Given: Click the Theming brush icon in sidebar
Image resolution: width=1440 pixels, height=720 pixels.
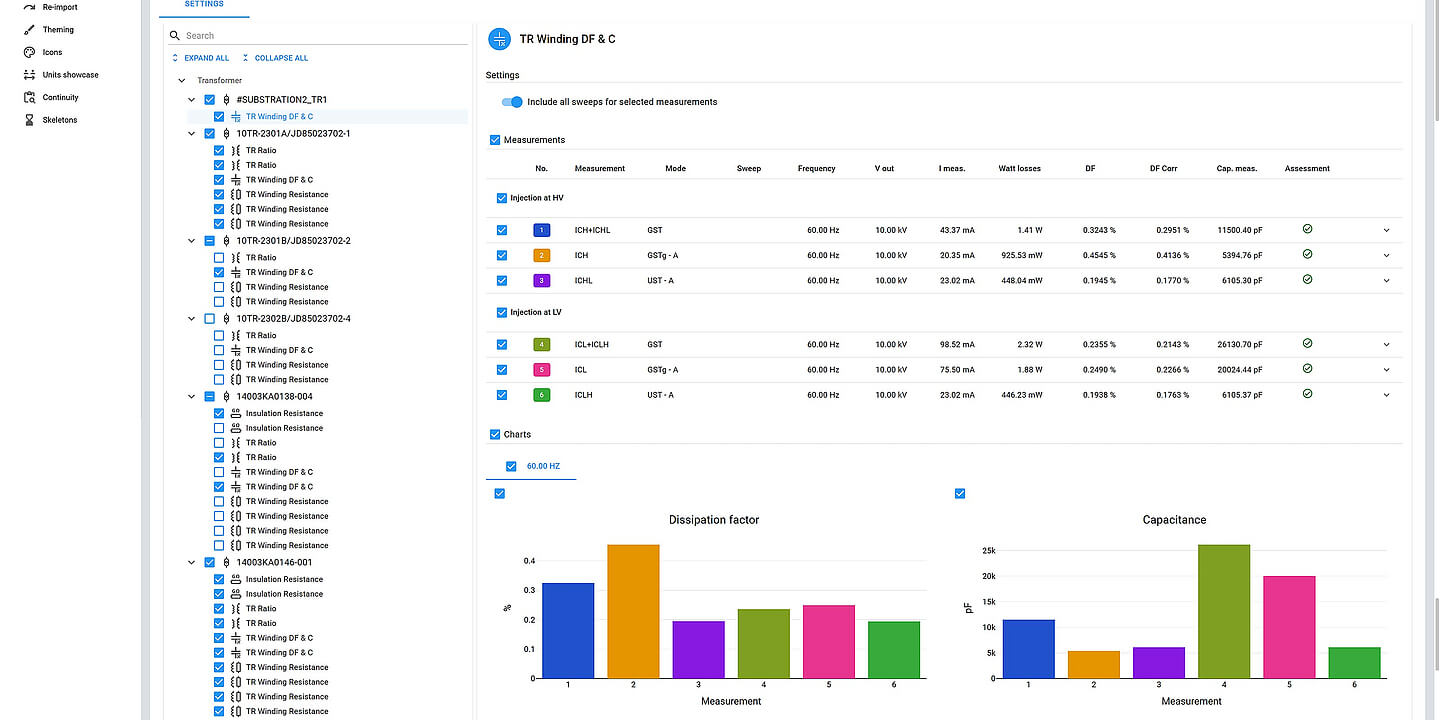Looking at the screenshot, I should [29, 30].
